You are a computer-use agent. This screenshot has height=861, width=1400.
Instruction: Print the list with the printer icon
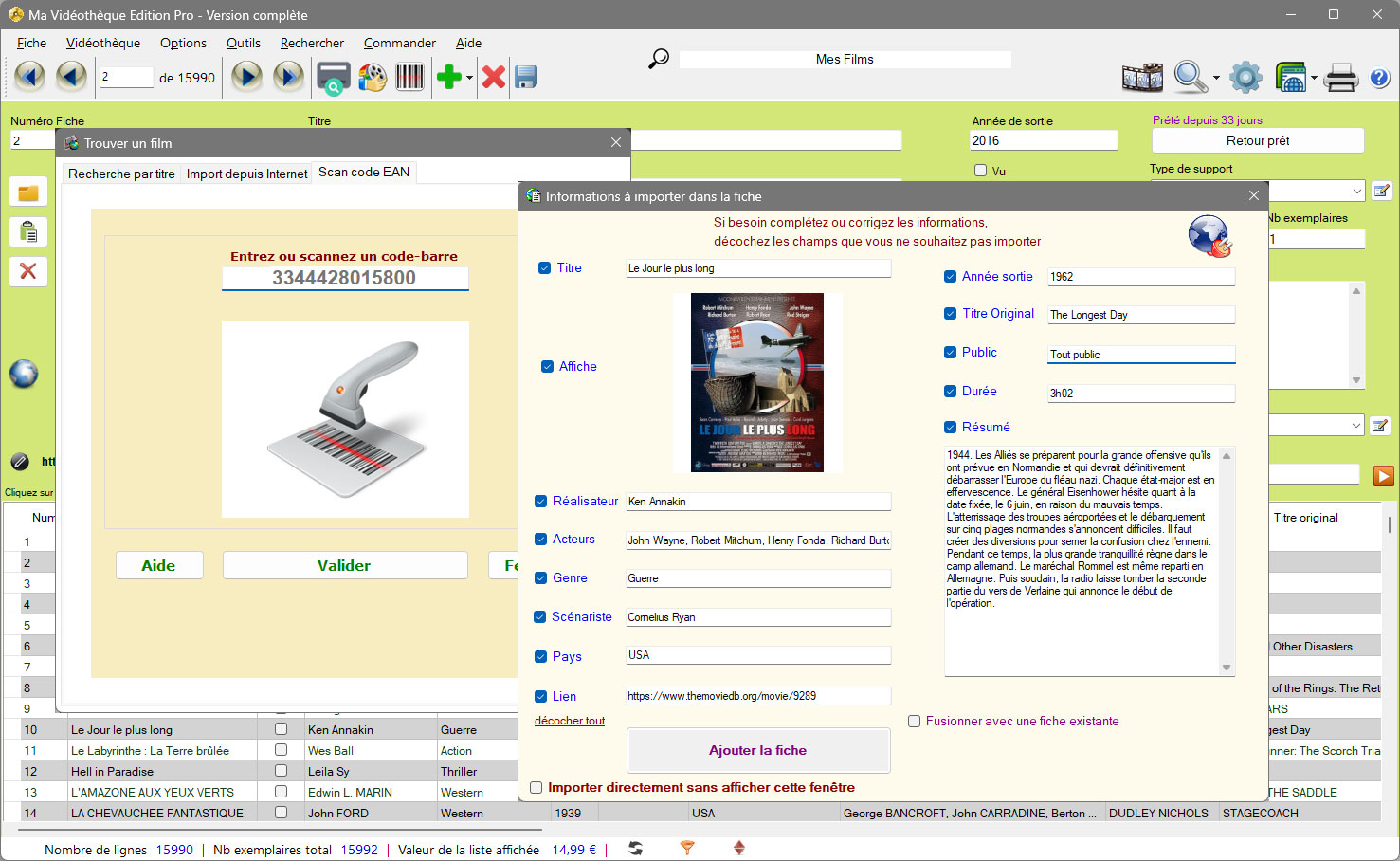coord(1341,78)
